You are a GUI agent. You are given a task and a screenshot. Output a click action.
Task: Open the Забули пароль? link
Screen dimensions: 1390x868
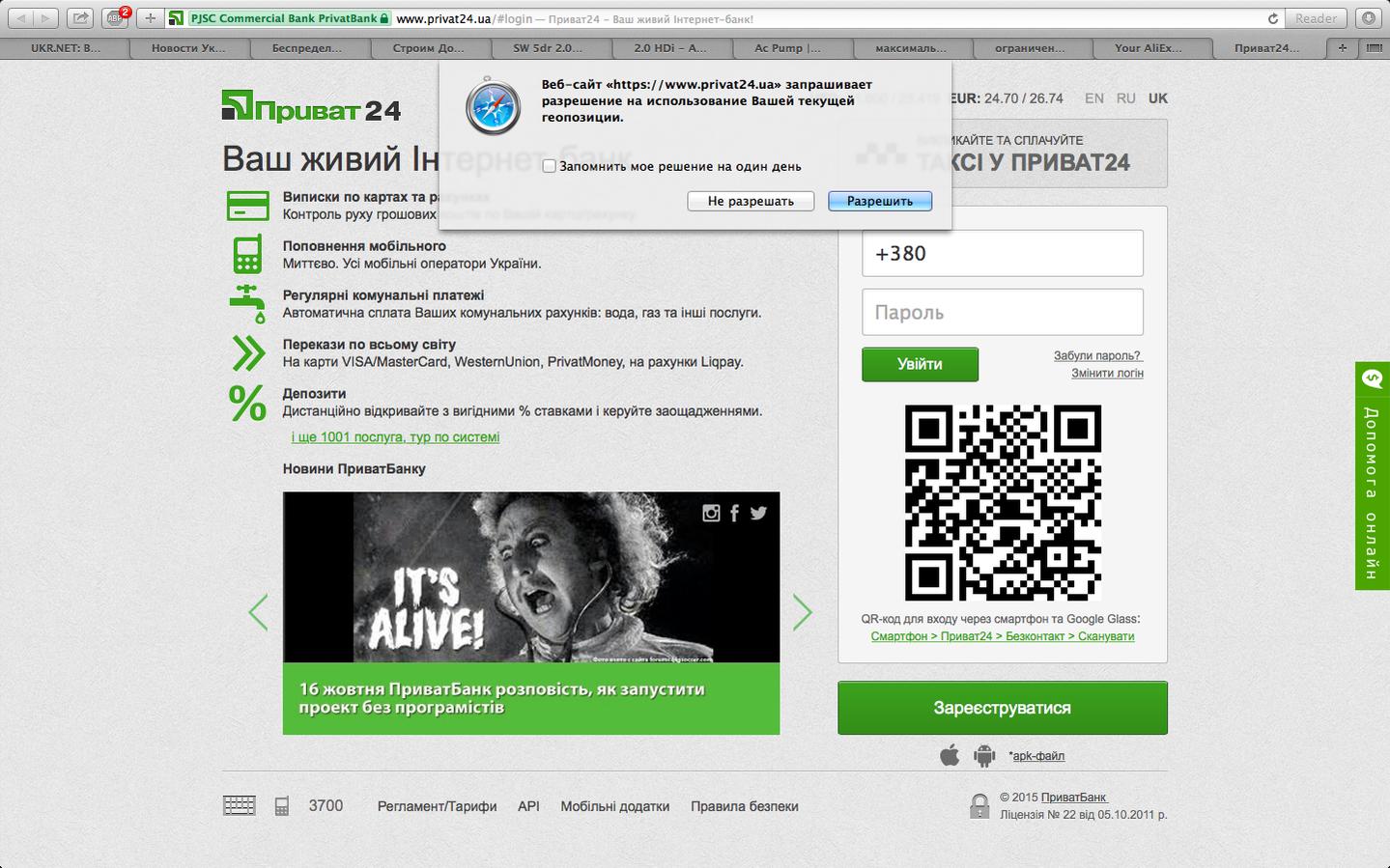click(x=1097, y=355)
